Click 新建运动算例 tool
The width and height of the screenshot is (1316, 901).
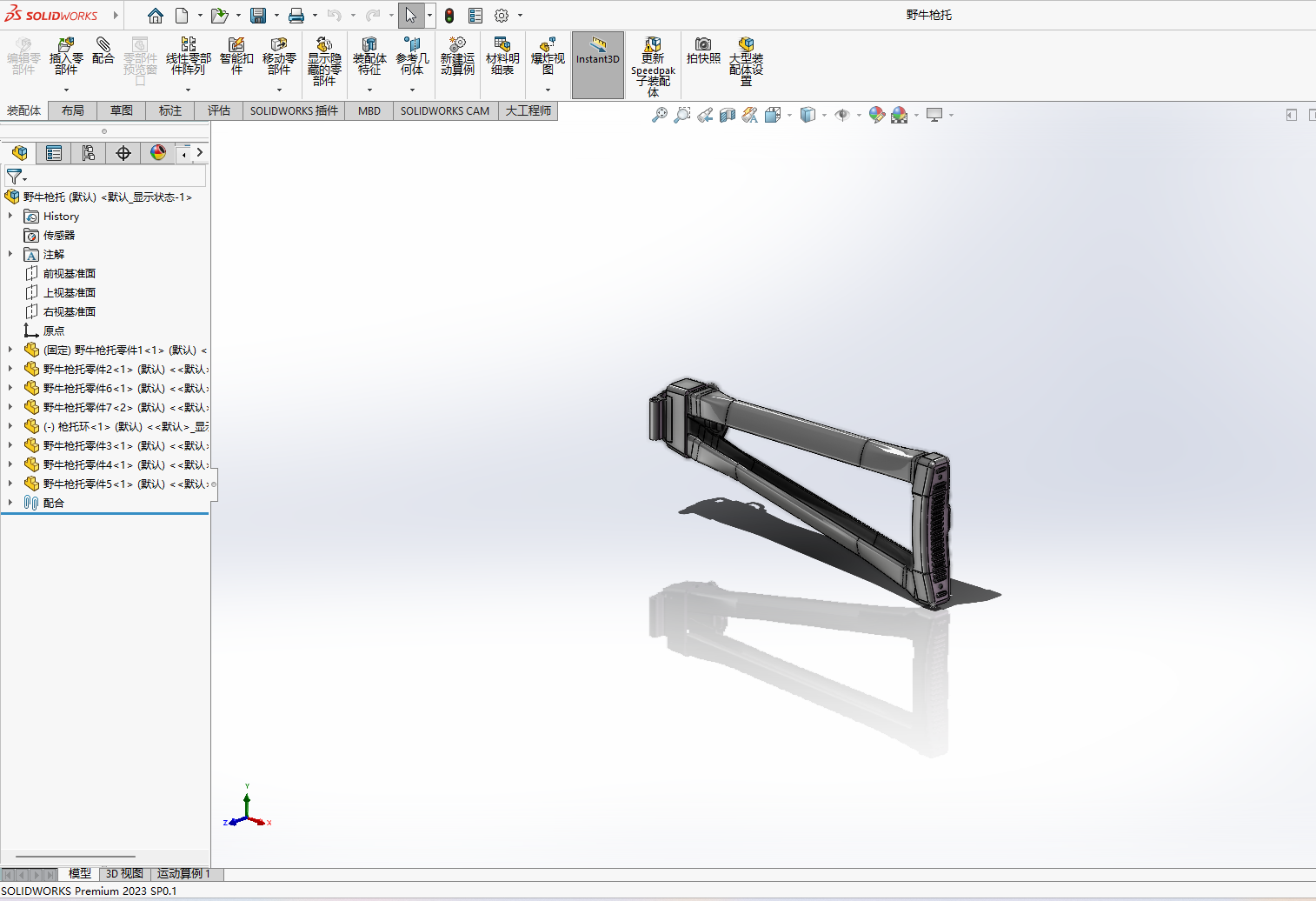[457, 57]
